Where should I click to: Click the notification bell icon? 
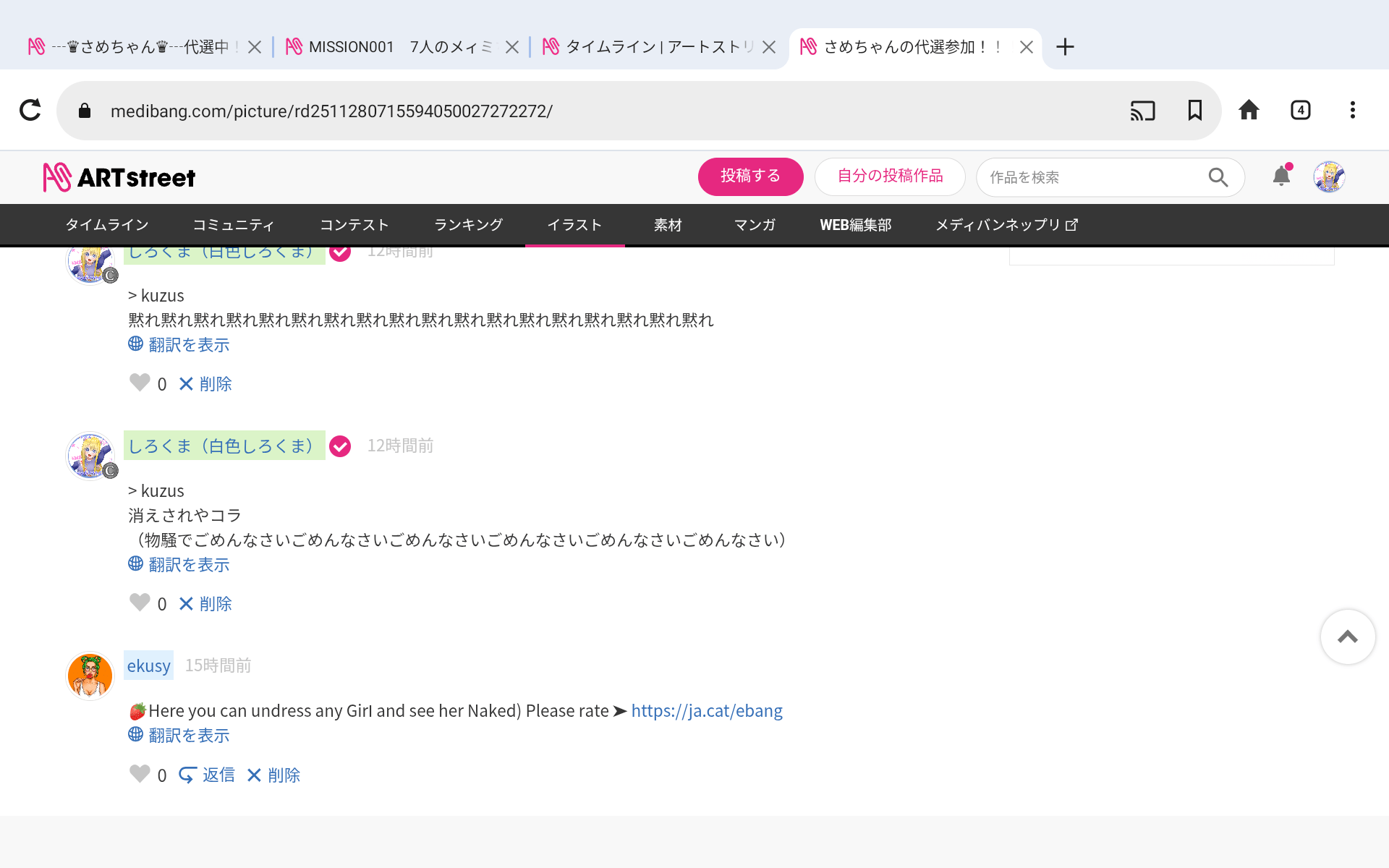click(1281, 176)
